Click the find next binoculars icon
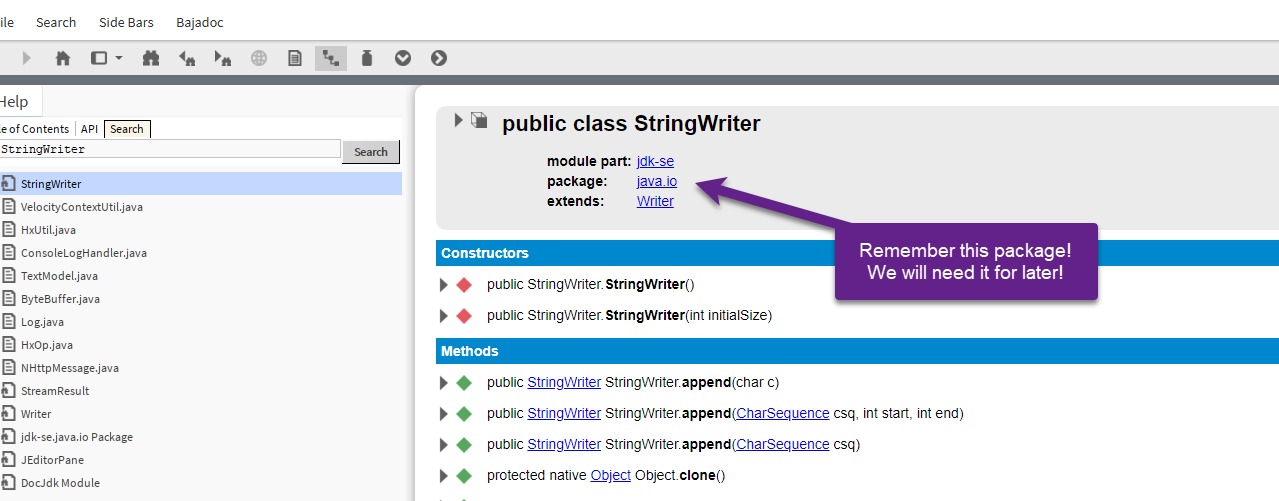 point(223,58)
